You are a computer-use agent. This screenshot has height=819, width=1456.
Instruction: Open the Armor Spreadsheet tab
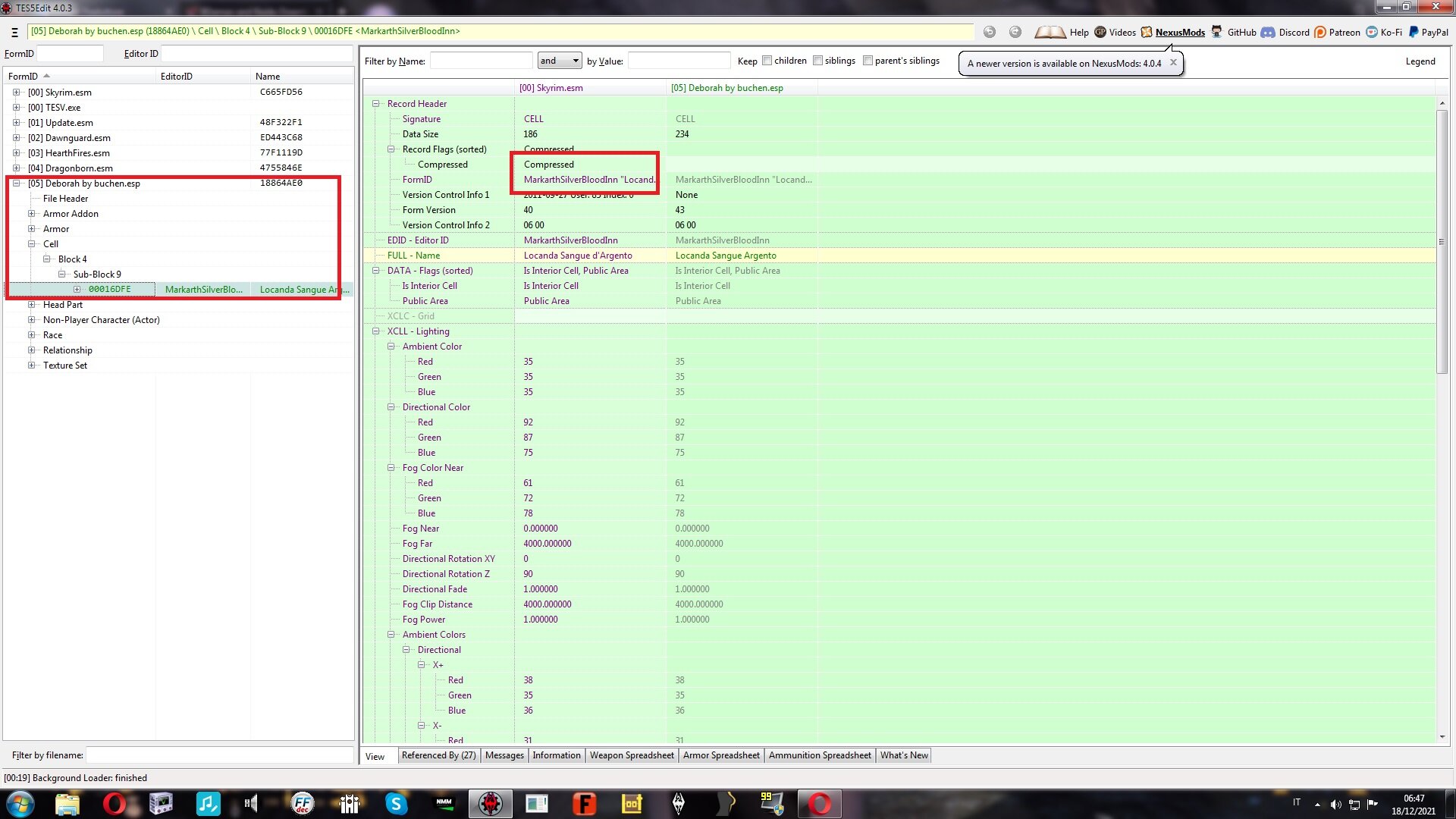721,755
